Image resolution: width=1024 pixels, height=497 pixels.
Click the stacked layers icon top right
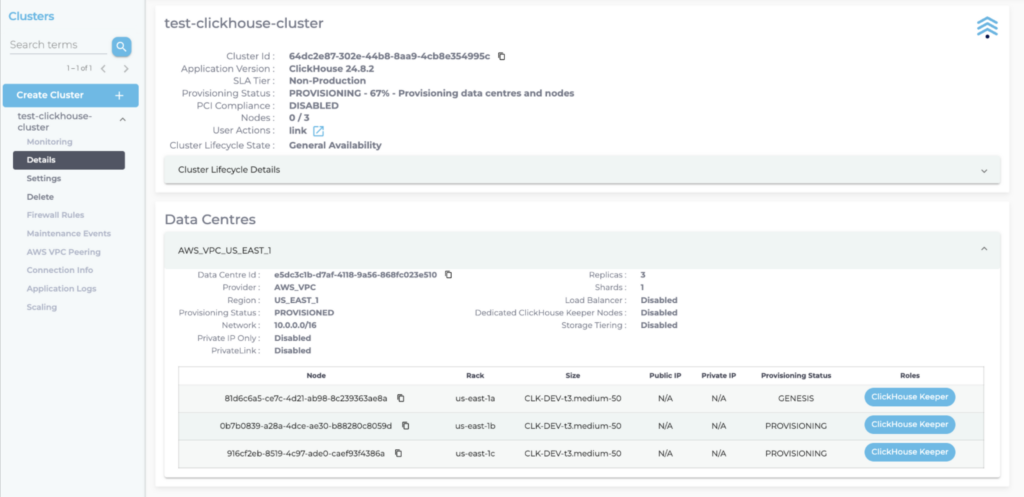[x=987, y=27]
